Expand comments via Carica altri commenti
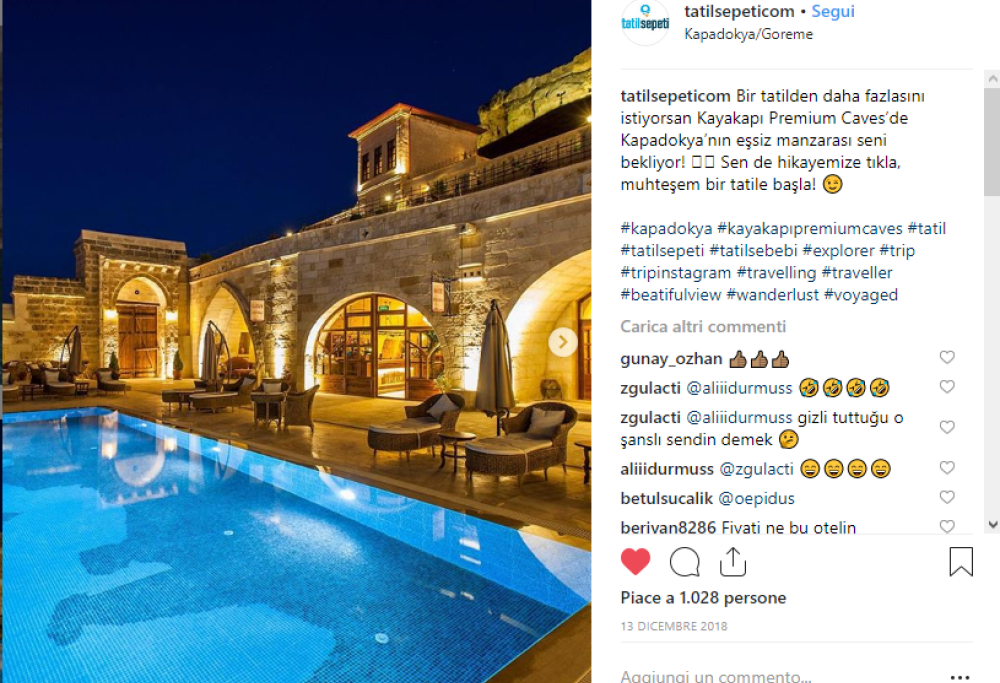This screenshot has width=1000, height=683. (703, 327)
